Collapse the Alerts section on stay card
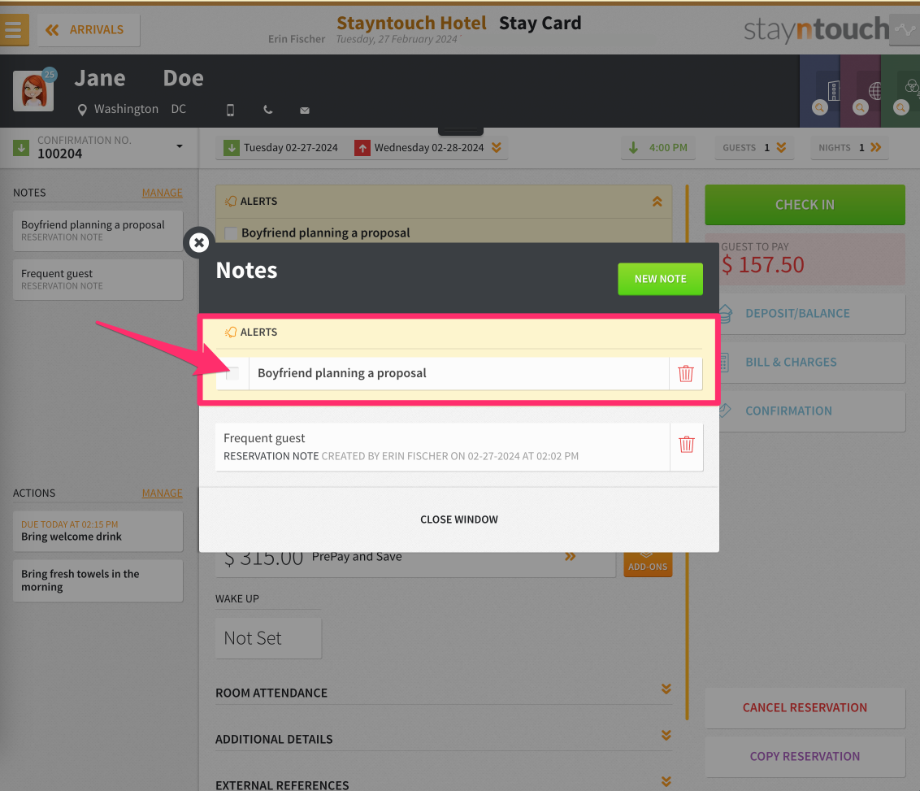This screenshot has height=791, width=920. click(x=657, y=201)
